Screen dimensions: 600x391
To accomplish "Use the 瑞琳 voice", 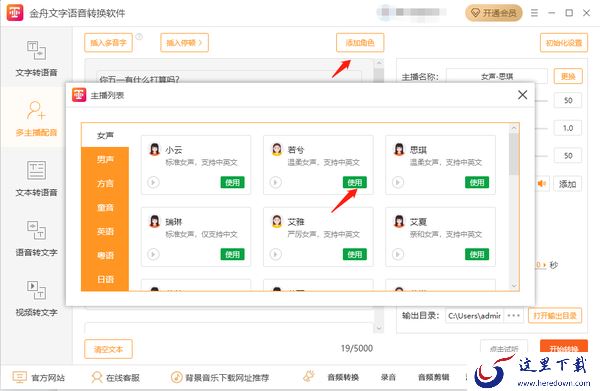I will [x=232, y=254].
